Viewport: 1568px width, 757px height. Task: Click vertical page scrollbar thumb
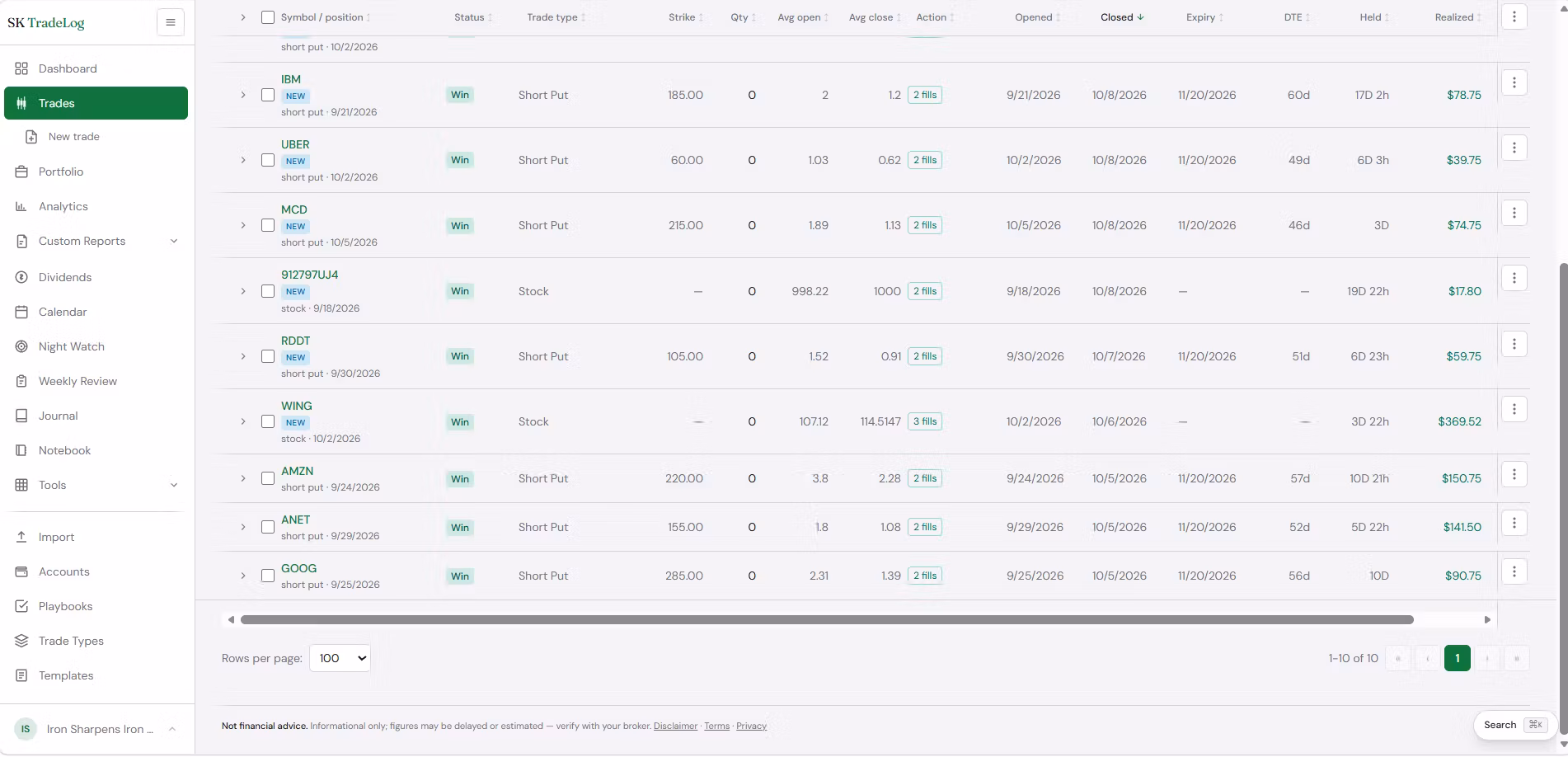pyautogui.click(x=1563, y=499)
